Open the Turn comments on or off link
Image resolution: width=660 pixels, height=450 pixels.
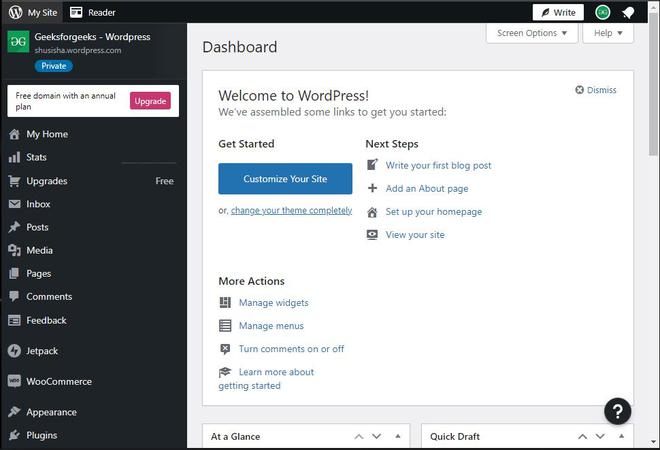point(291,349)
